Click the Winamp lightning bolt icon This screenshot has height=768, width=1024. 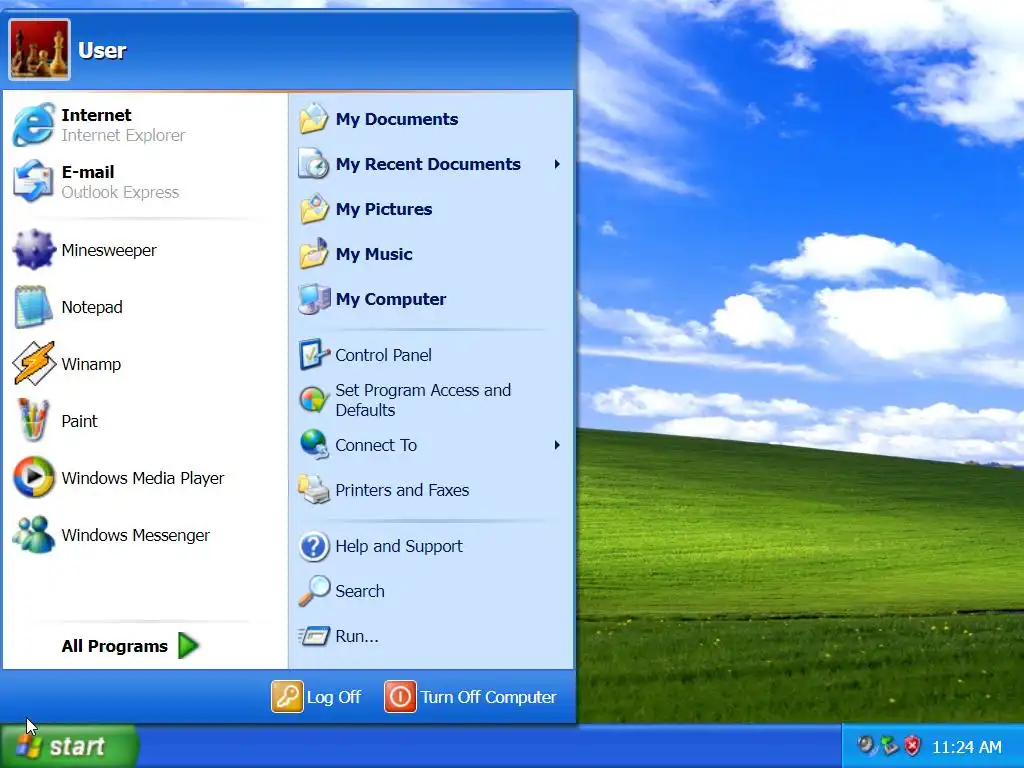33,363
